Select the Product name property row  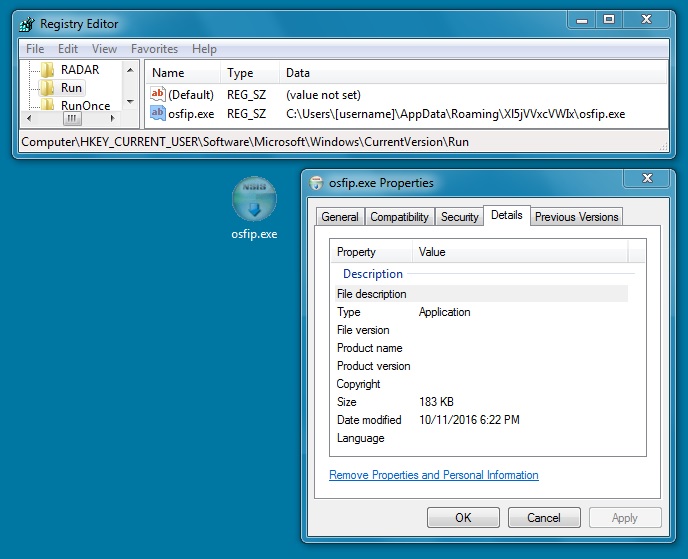pyautogui.click(x=481, y=348)
